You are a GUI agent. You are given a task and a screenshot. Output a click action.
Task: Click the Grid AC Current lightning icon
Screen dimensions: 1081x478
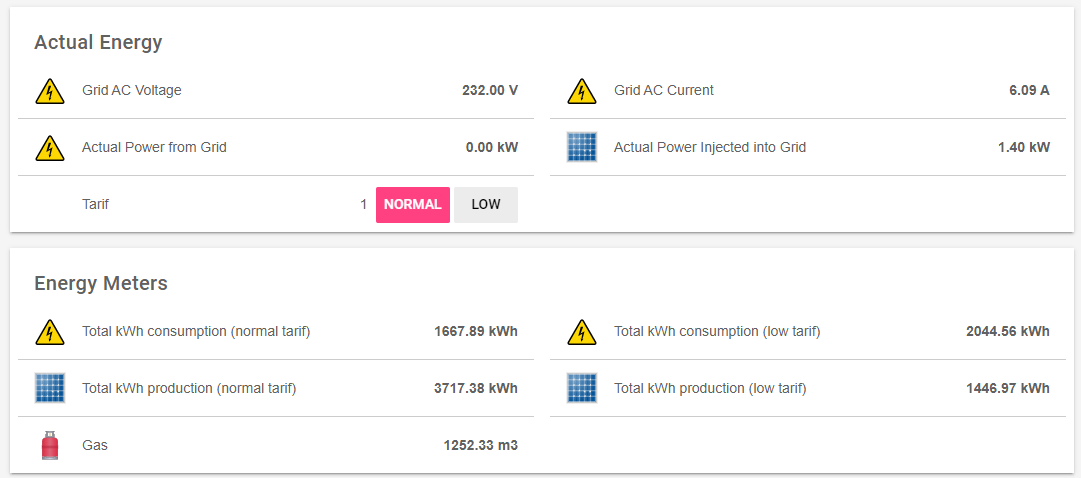(582, 91)
